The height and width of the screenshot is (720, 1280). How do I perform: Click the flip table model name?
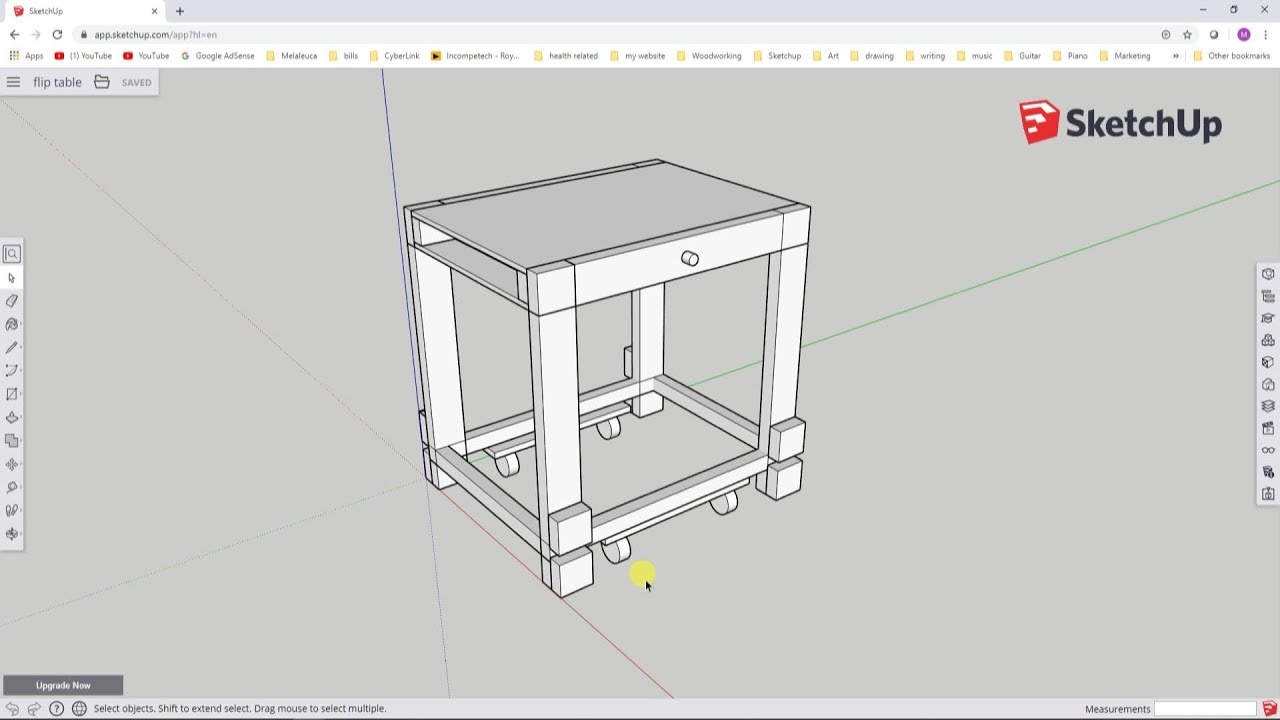(57, 82)
